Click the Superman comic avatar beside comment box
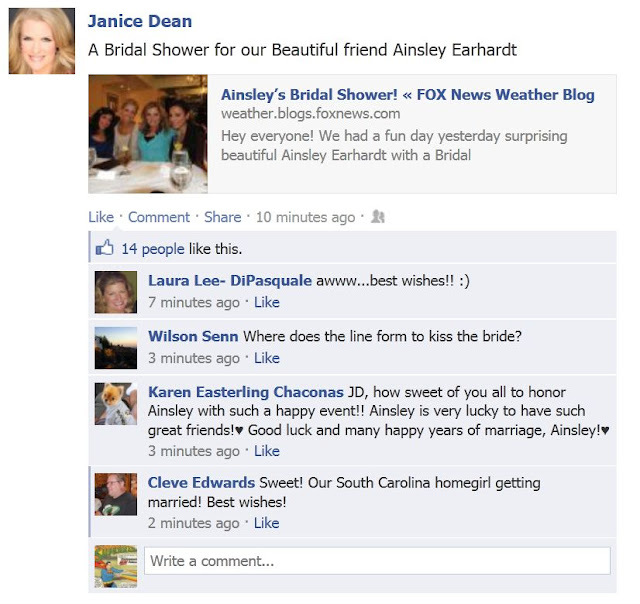This screenshot has height=604, width=640. point(116,566)
